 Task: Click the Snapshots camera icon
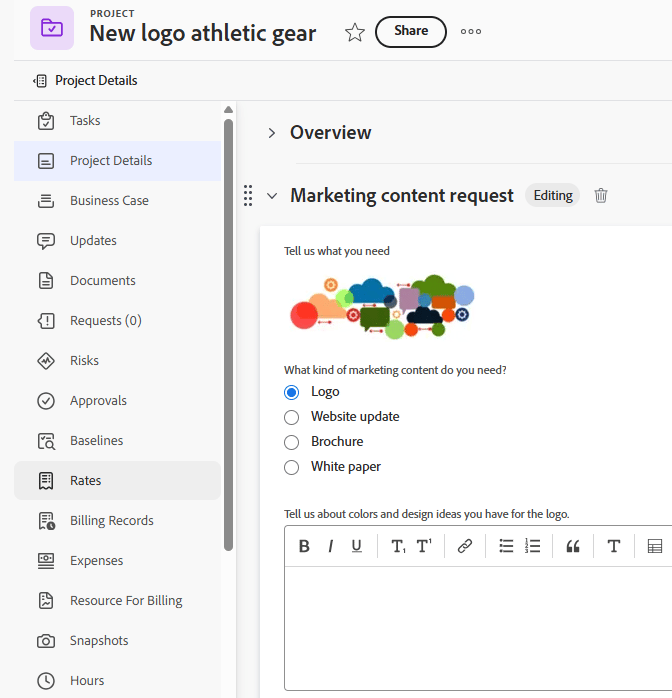click(x=46, y=641)
